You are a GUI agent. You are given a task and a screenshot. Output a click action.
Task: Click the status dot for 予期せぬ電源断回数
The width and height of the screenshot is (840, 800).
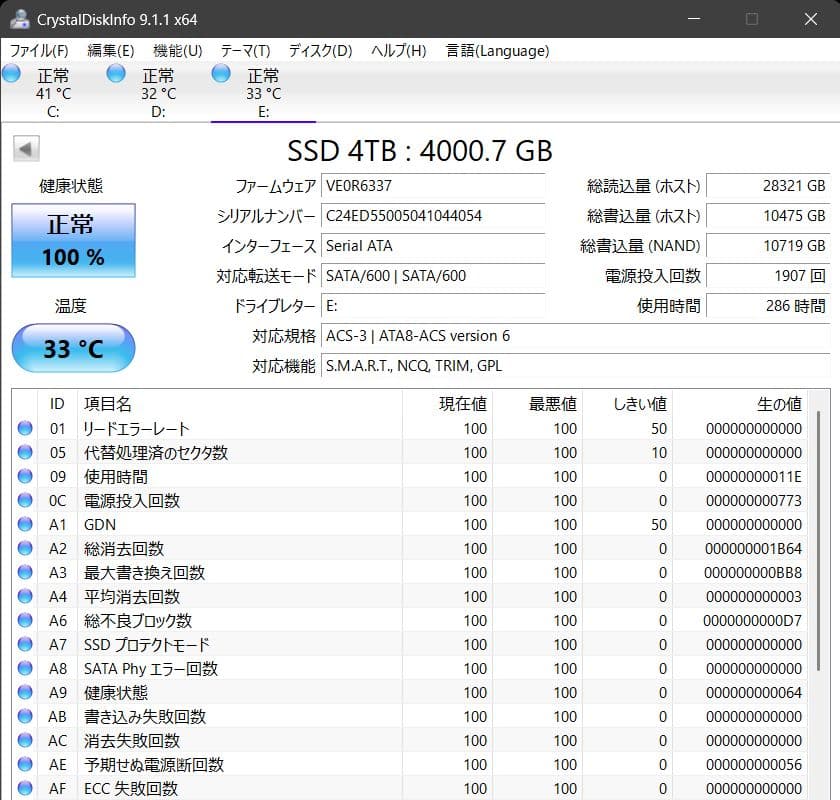[x=24, y=764]
